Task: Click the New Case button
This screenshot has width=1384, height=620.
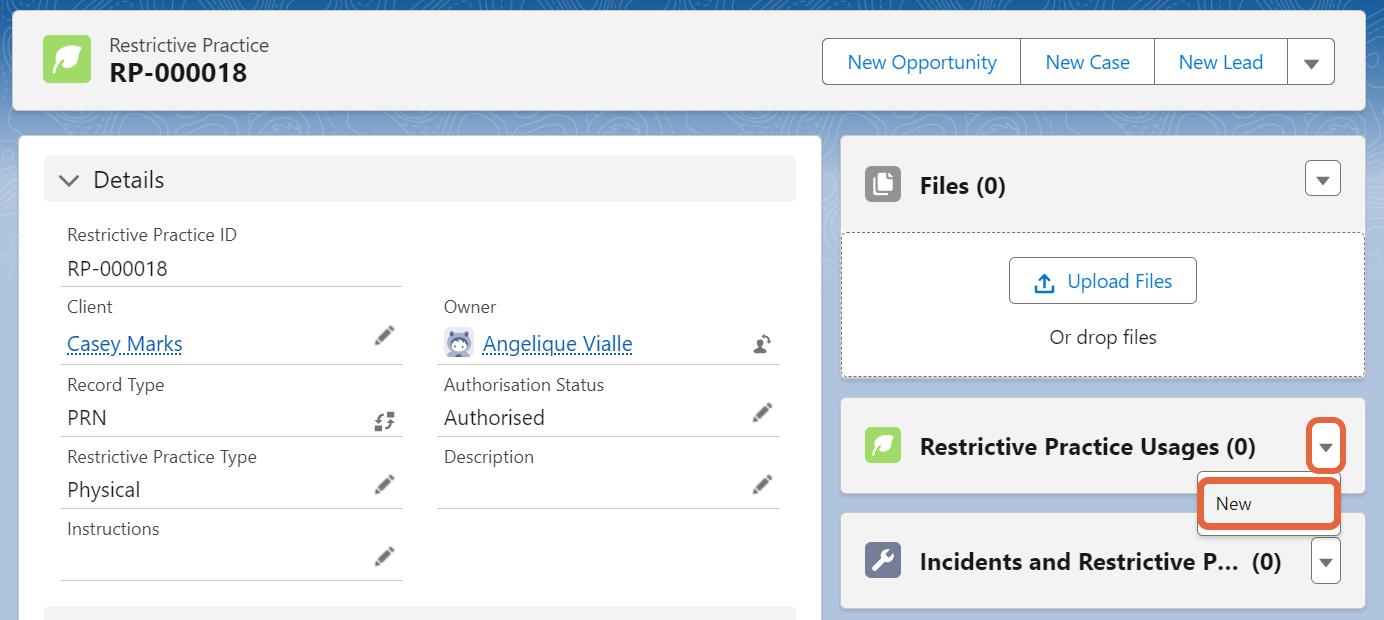Action: (1087, 61)
